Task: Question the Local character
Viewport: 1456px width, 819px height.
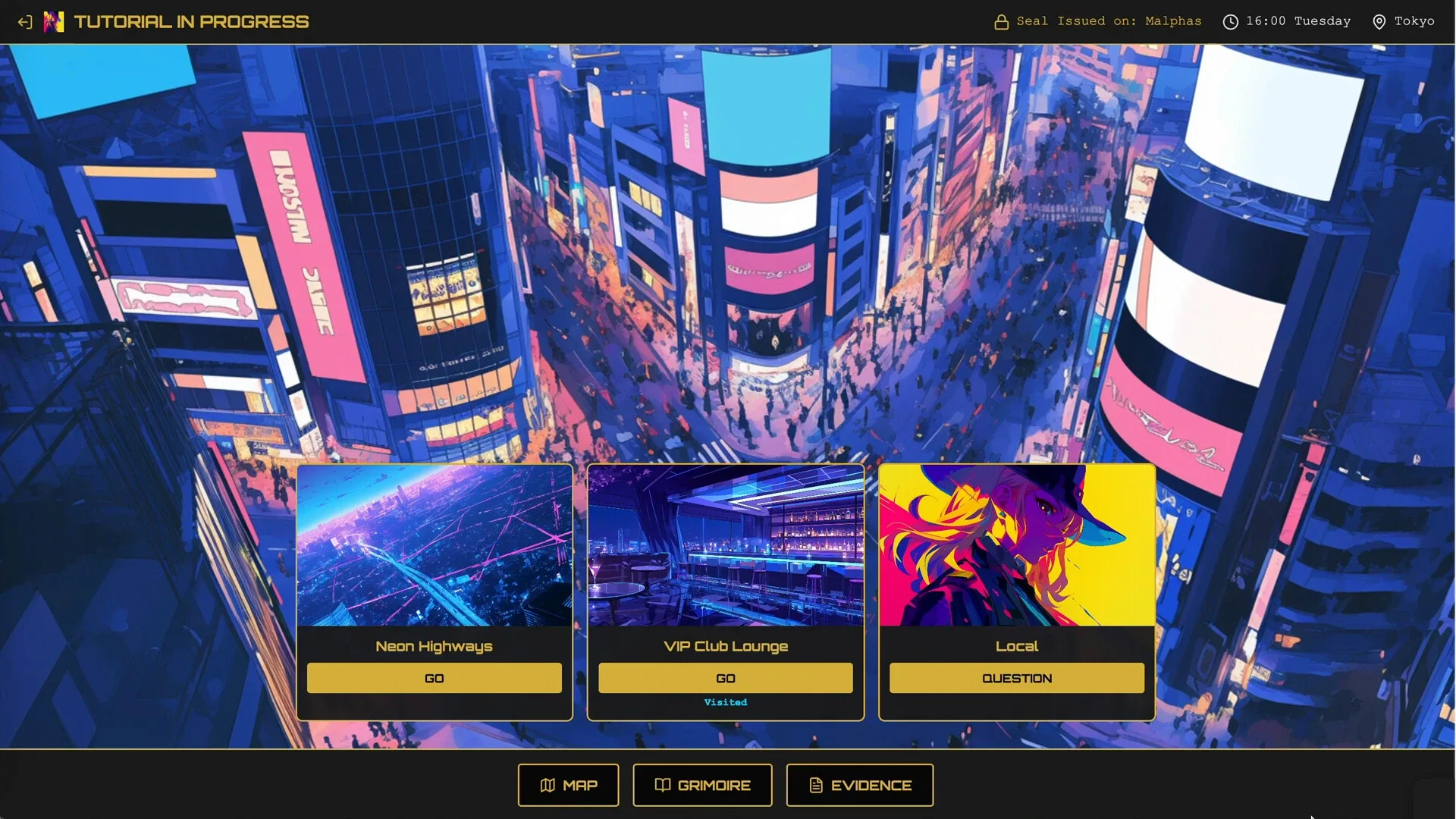Action: coord(1016,678)
